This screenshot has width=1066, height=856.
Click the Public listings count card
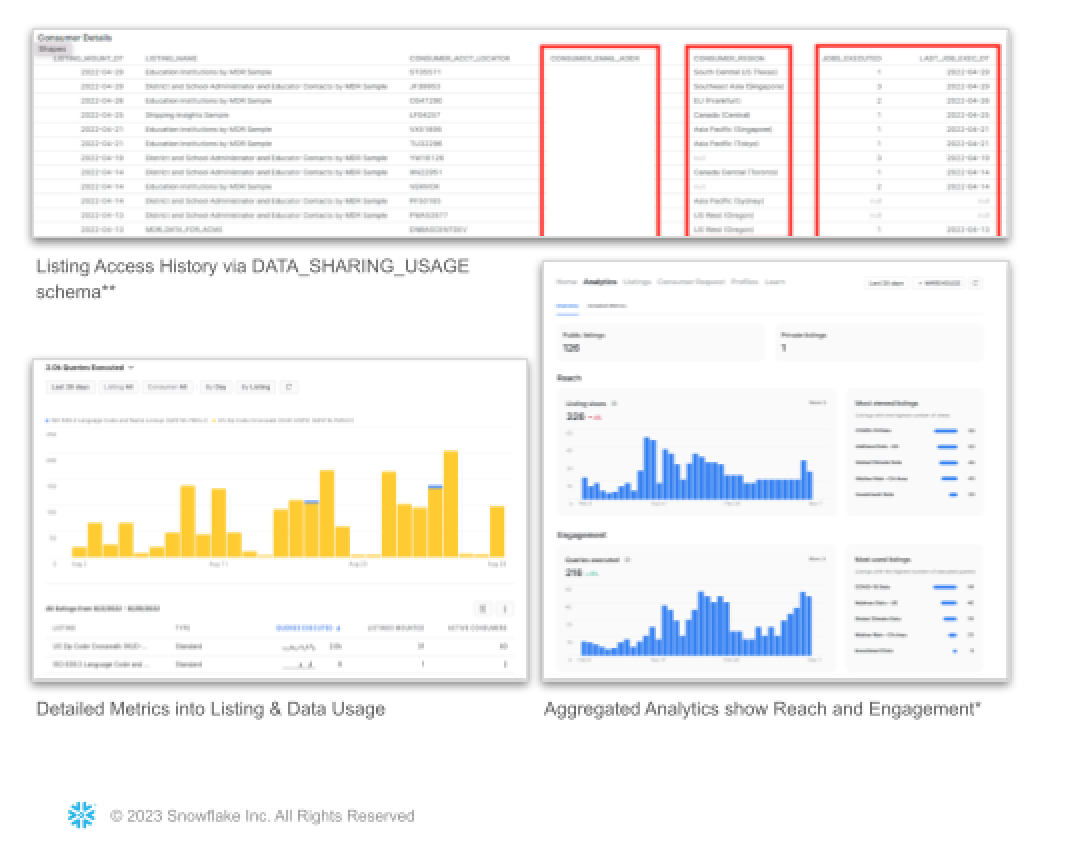pyautogui.click(x=660, y=342)
